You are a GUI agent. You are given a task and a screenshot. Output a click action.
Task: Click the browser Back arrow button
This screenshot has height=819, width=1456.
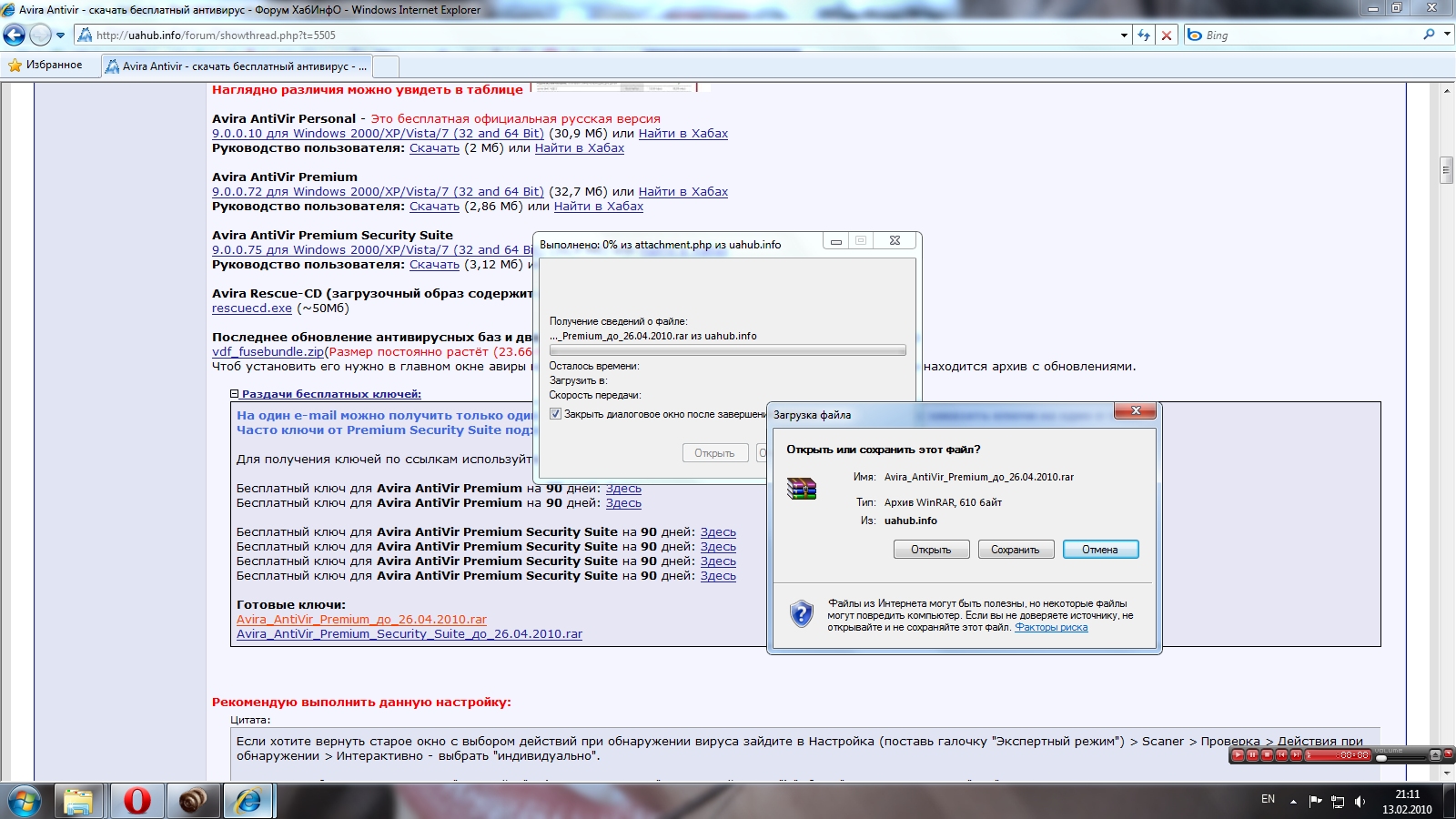tap(15, 35)
